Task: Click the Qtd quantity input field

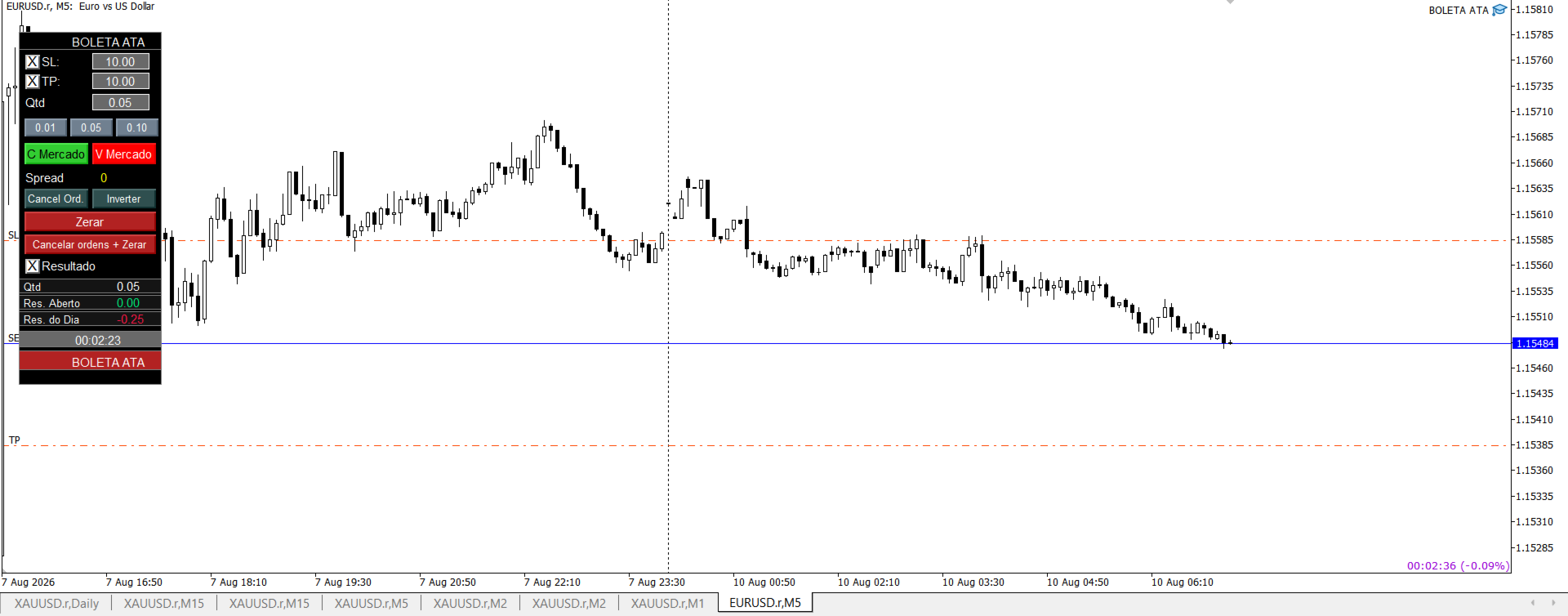Action: click(x=120, y=102)
